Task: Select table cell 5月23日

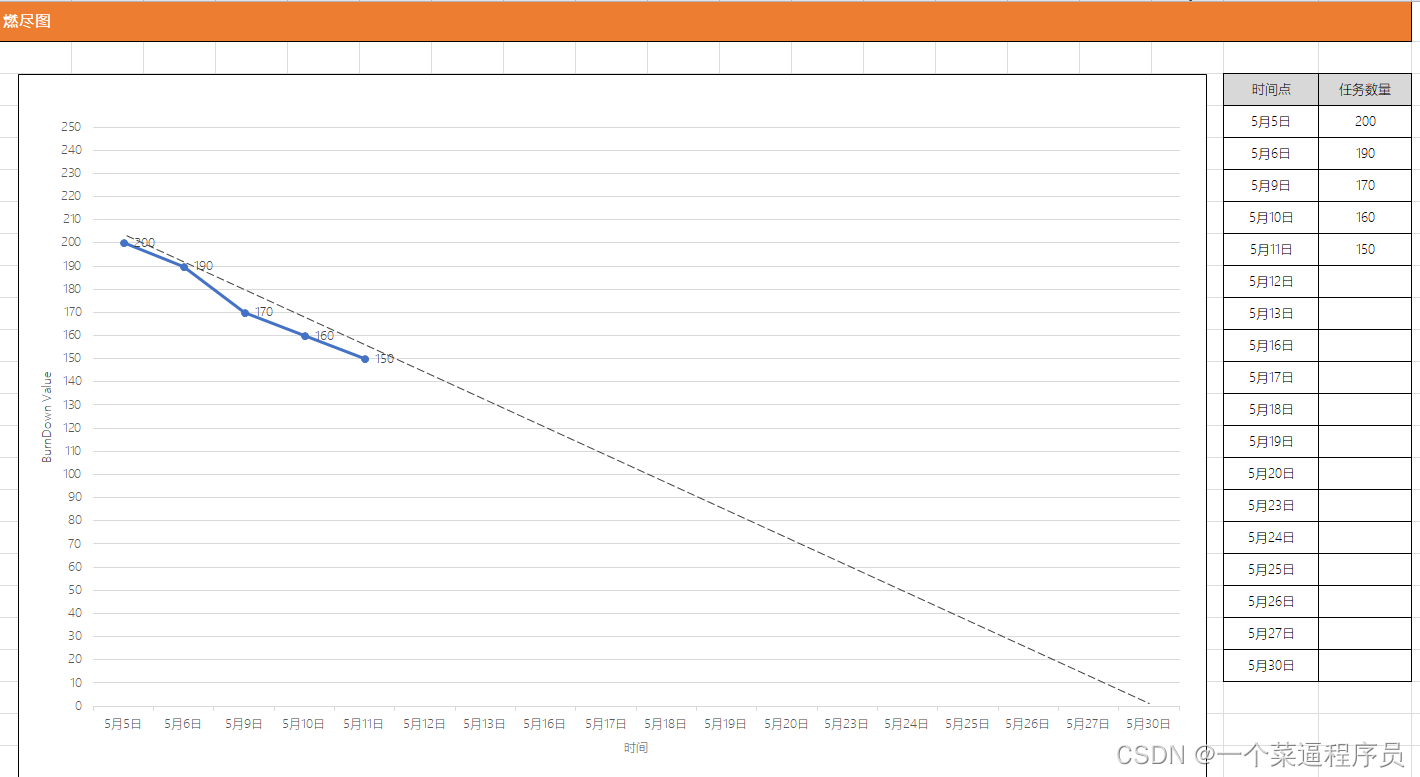Action: pos(1271,505)
